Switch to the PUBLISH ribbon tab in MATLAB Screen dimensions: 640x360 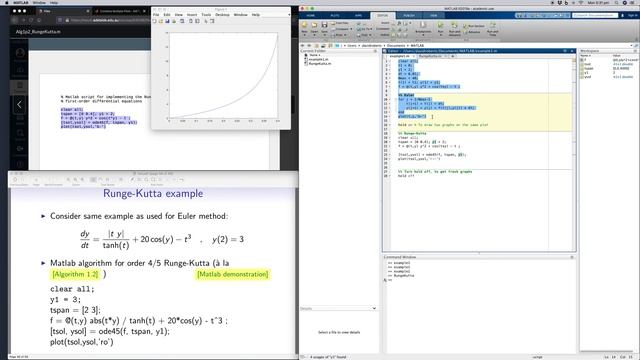tap(409, 16)
